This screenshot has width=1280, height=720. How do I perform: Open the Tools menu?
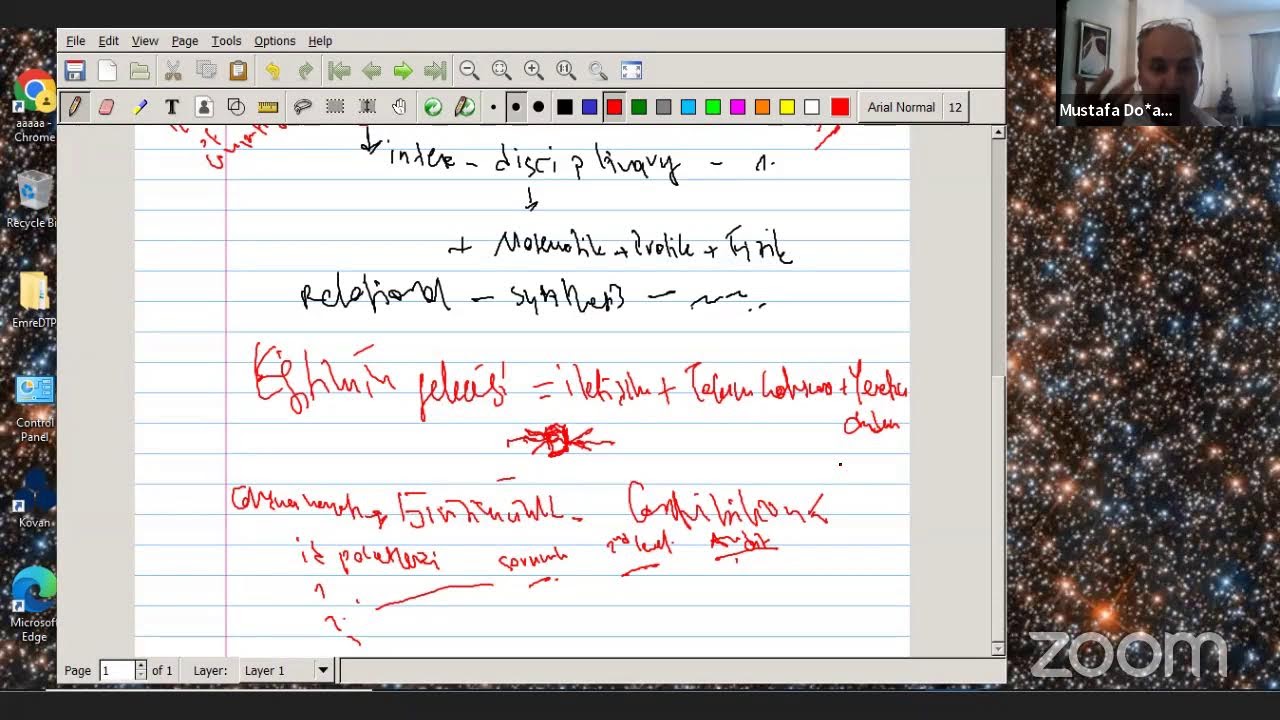226,41
